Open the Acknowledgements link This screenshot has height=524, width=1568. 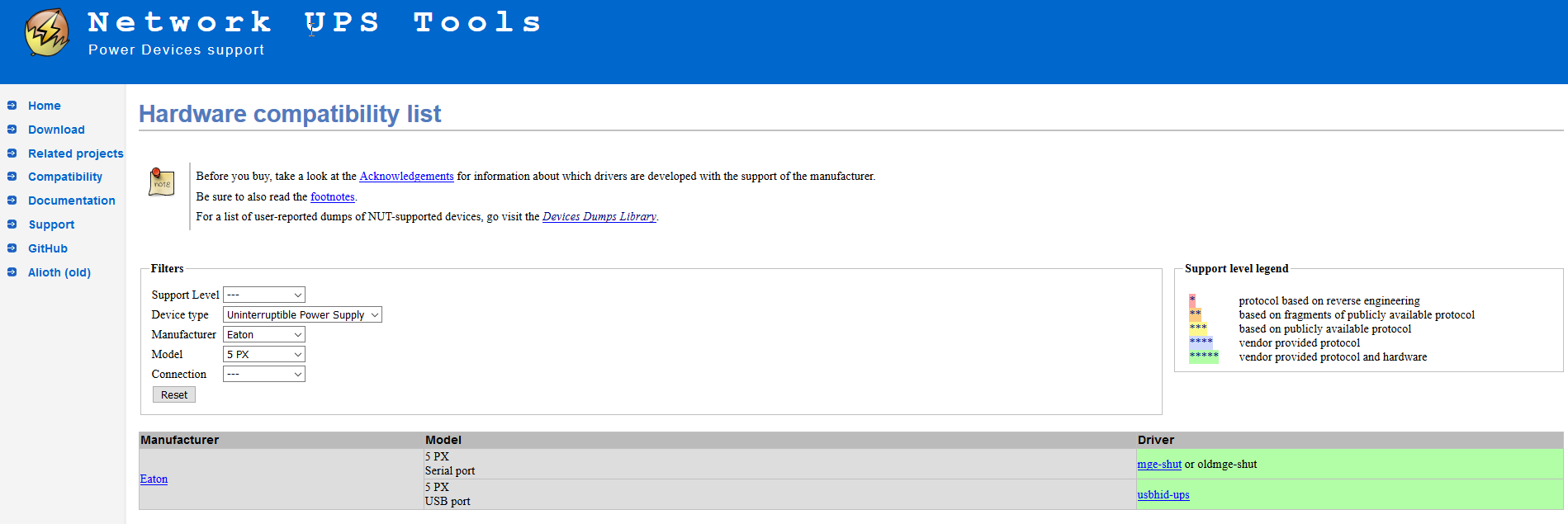pyautogui.click(x=406, y=176)
